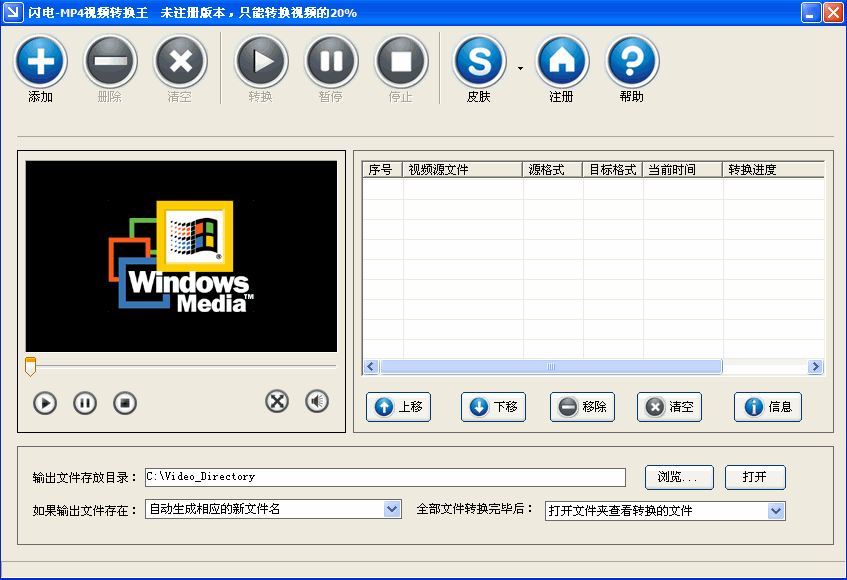The width and height of the screenshot is (847, 580).
Task: Move item up with 上移 button
Action: point(398,407)
